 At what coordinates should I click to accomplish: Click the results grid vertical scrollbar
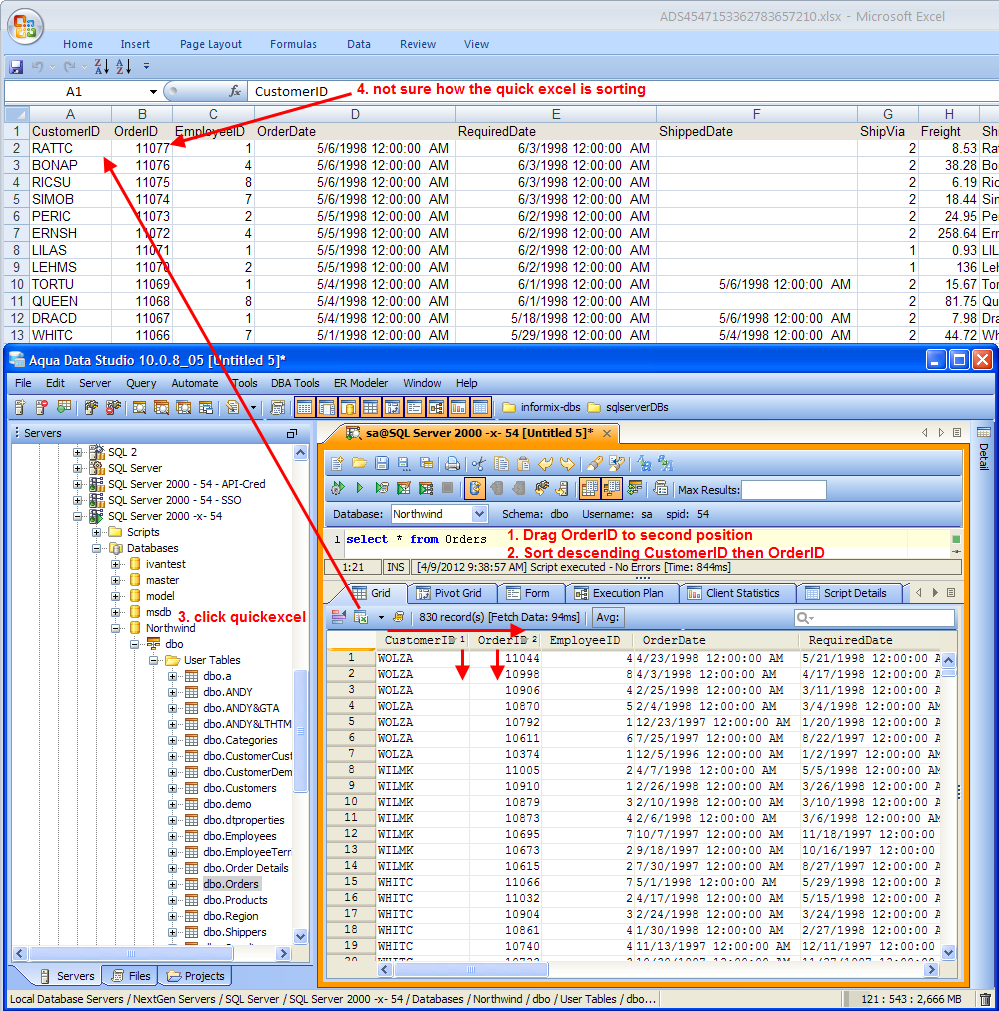coord(949,805)
